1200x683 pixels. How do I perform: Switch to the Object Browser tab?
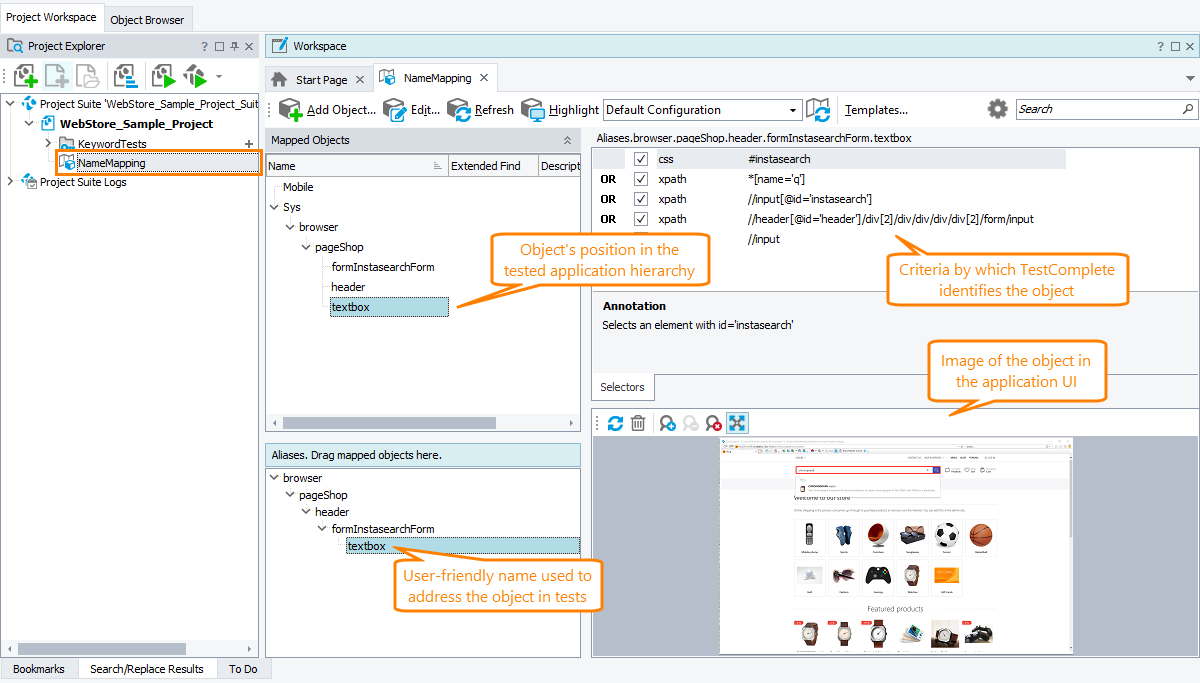pos(147,18)
